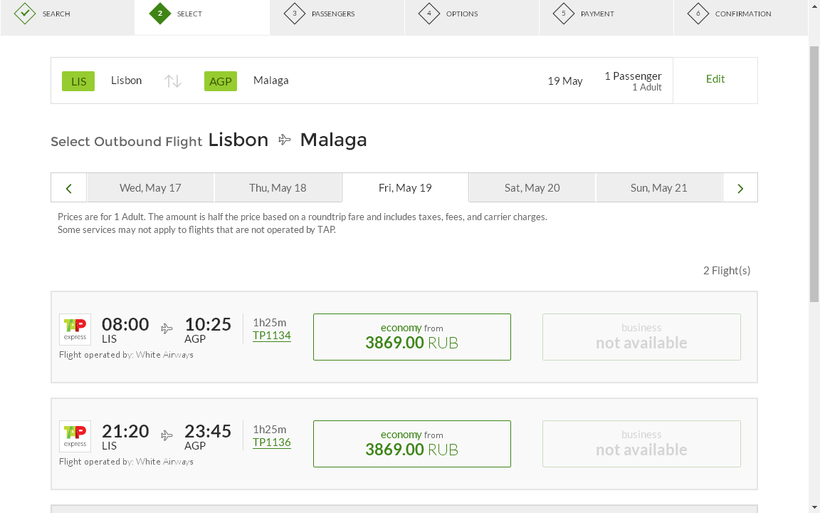Click the Passengers step 3 diamond icon
The width and height of the screenshot is (820, 513).
pos(294,14)
